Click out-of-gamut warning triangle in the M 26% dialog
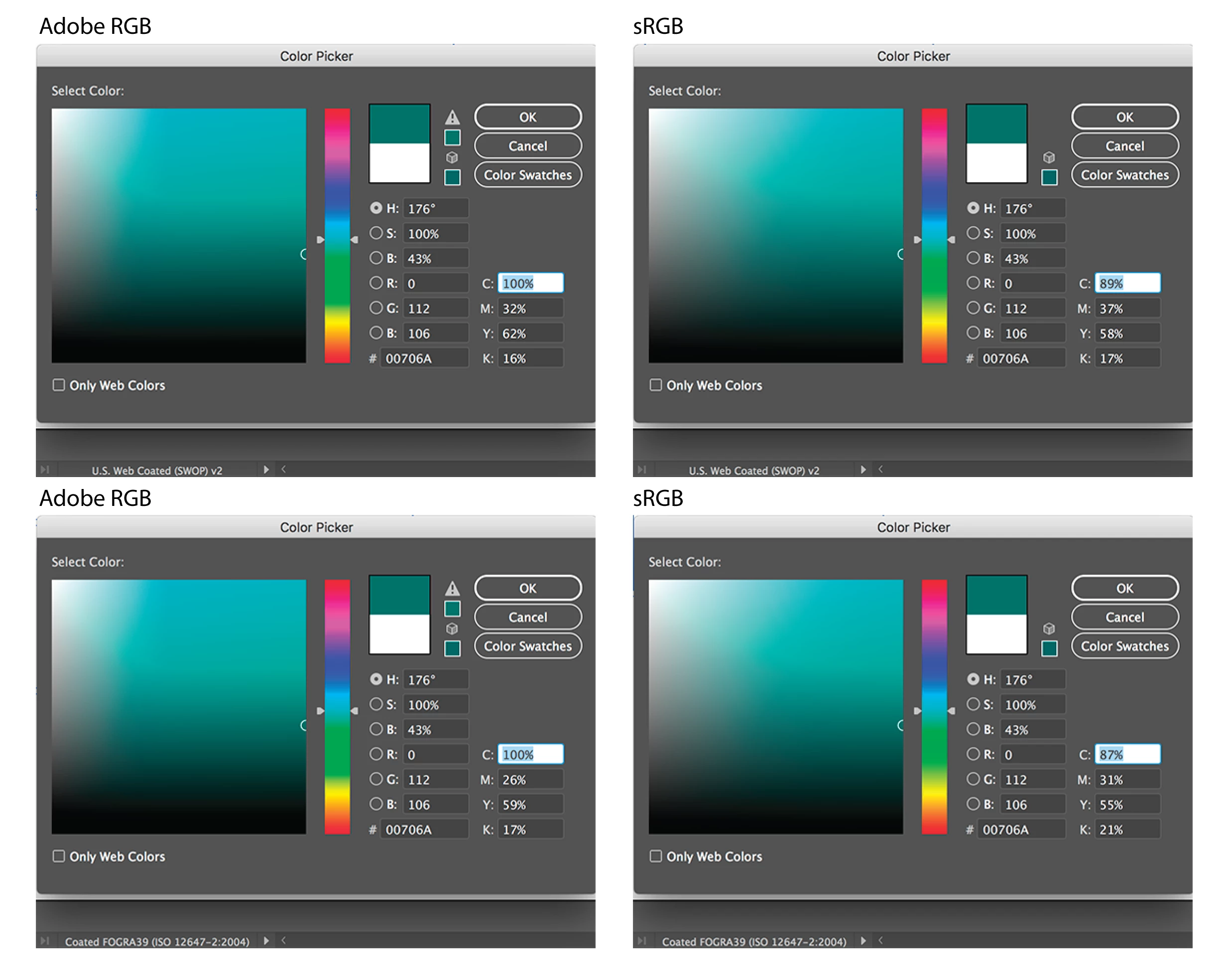Viewport: 1232px width, 975px height. point(452,589)
